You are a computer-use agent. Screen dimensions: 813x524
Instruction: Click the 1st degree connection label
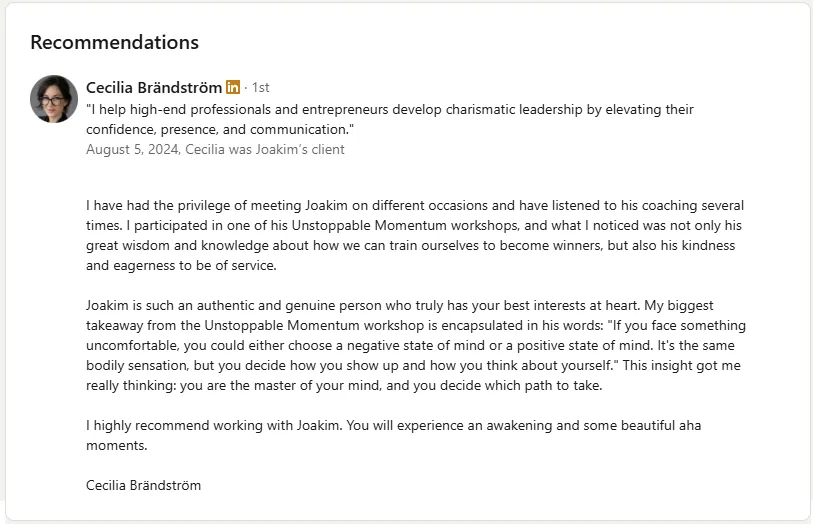(261, 88)
